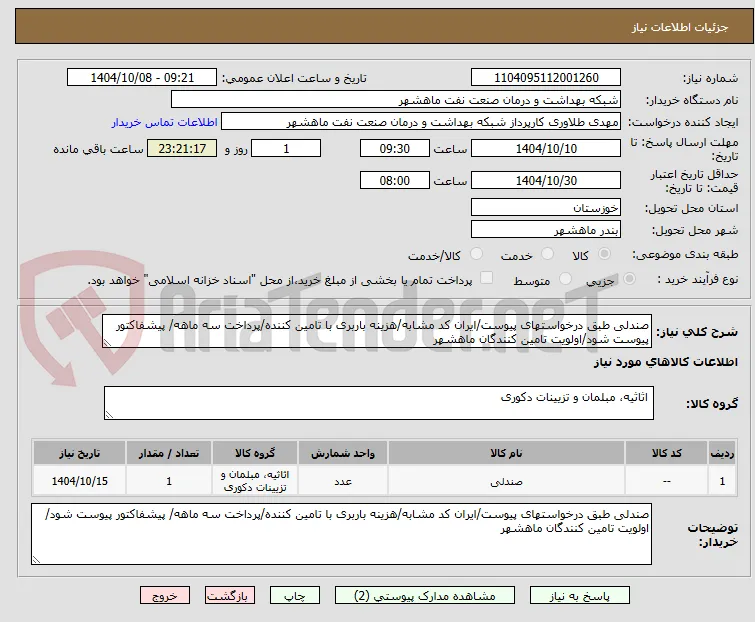Select the کالا/خدمت radio button
Viewport: 755px width, 622px height.
coord(476,254)
